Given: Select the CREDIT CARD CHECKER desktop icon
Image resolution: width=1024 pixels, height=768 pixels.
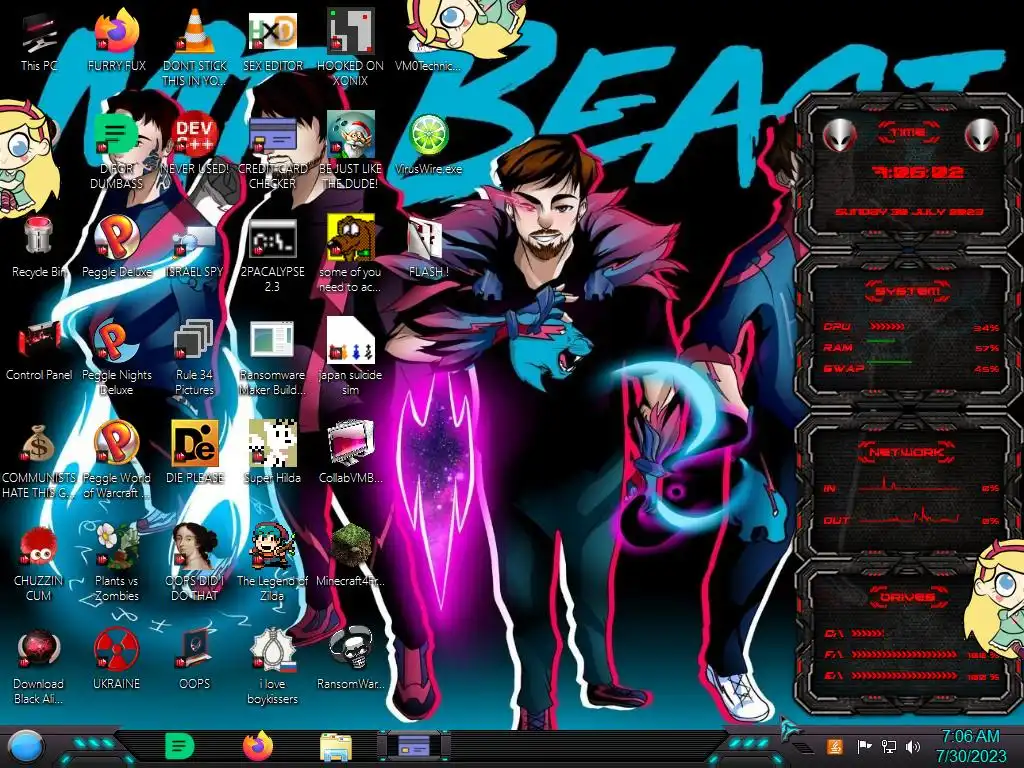Looking at the screenshot, I should point(272,152).
